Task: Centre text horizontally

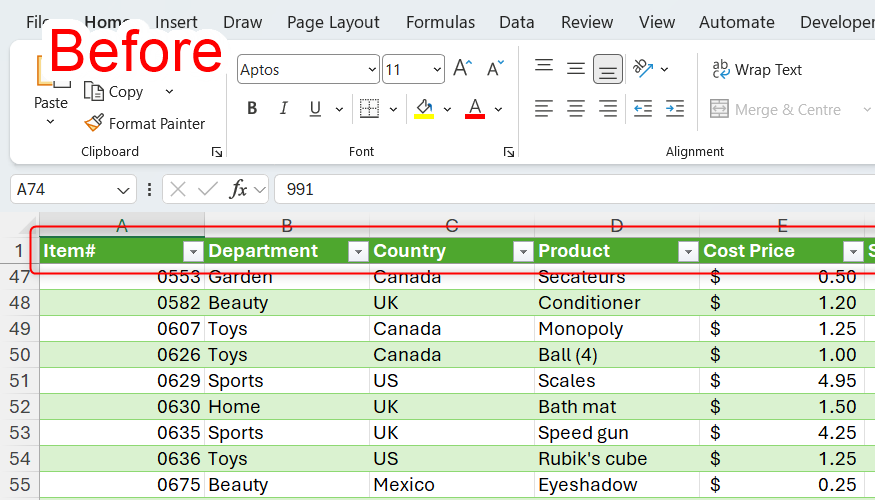Action: 576,109
